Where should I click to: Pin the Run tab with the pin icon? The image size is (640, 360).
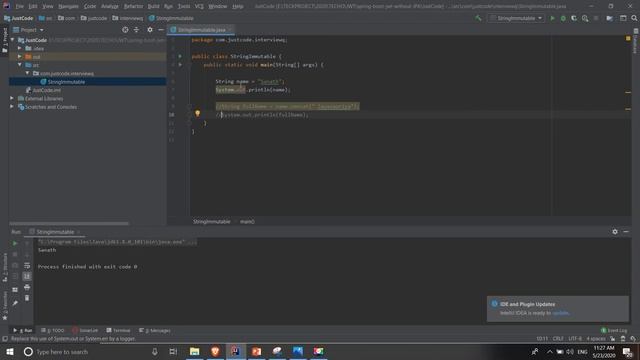15,303
